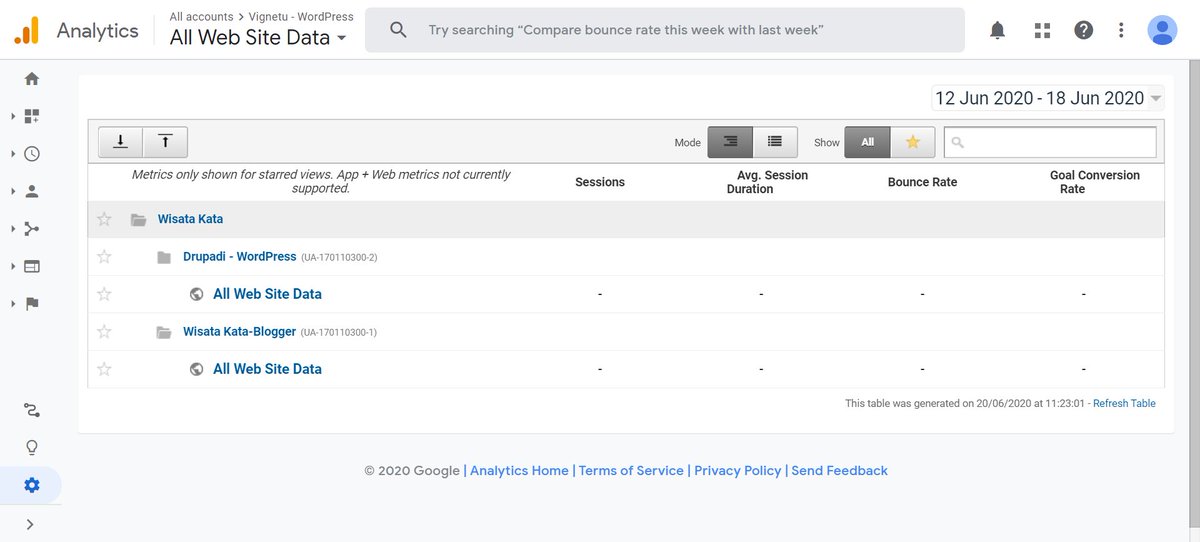Star the Drupadi - WordPress property

point(104,257)
